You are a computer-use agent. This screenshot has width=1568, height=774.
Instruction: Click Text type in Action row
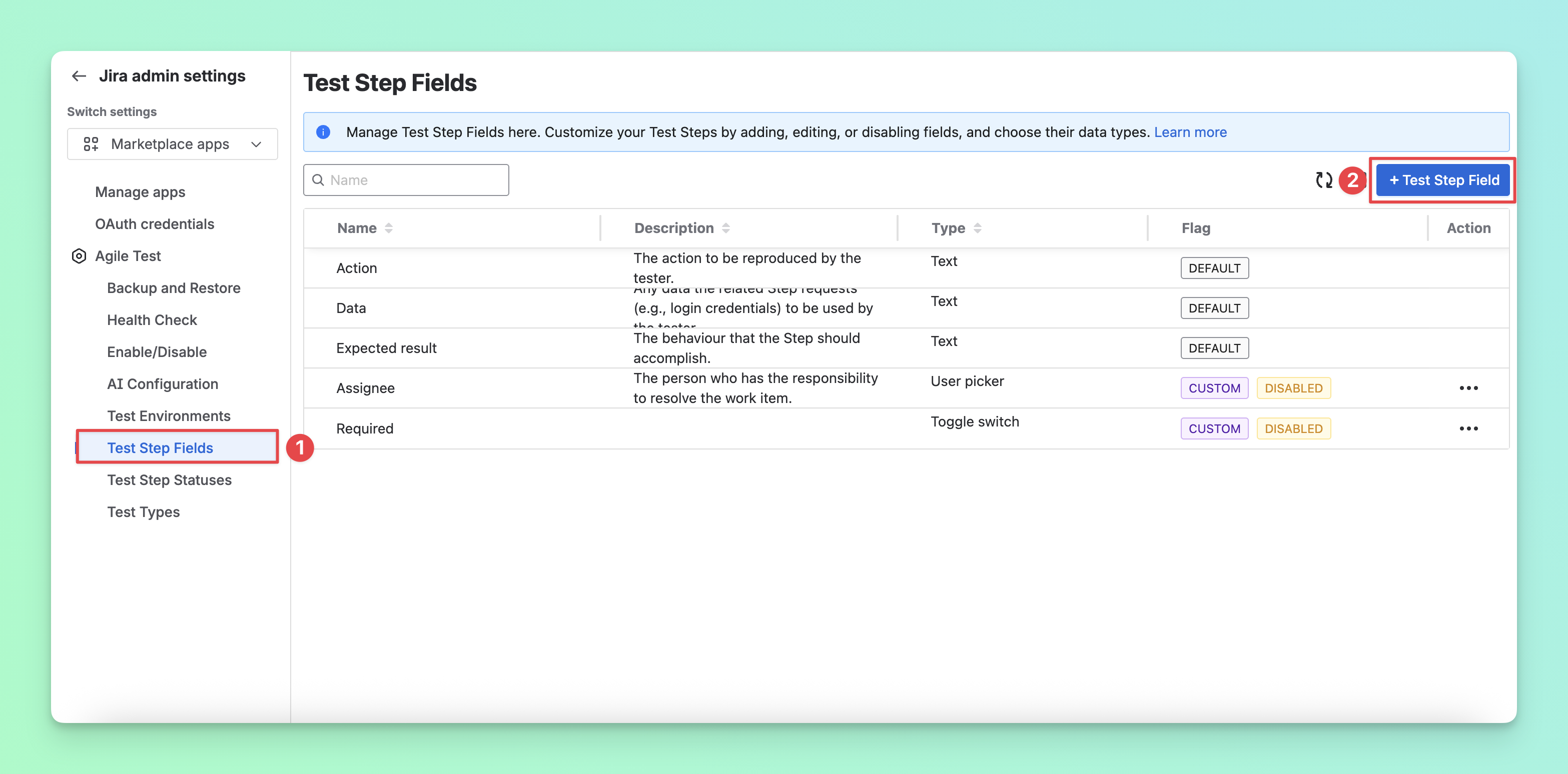point(944,261)
